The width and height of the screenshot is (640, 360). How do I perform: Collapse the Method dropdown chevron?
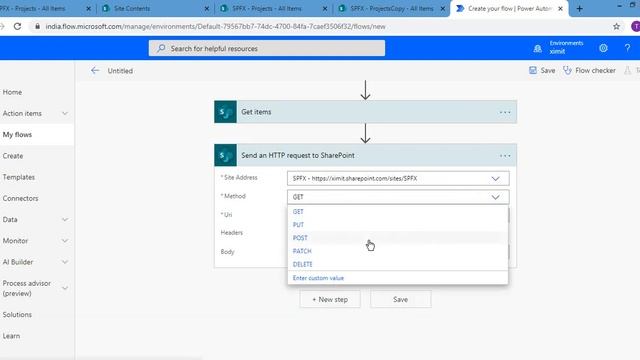point(495,197)
